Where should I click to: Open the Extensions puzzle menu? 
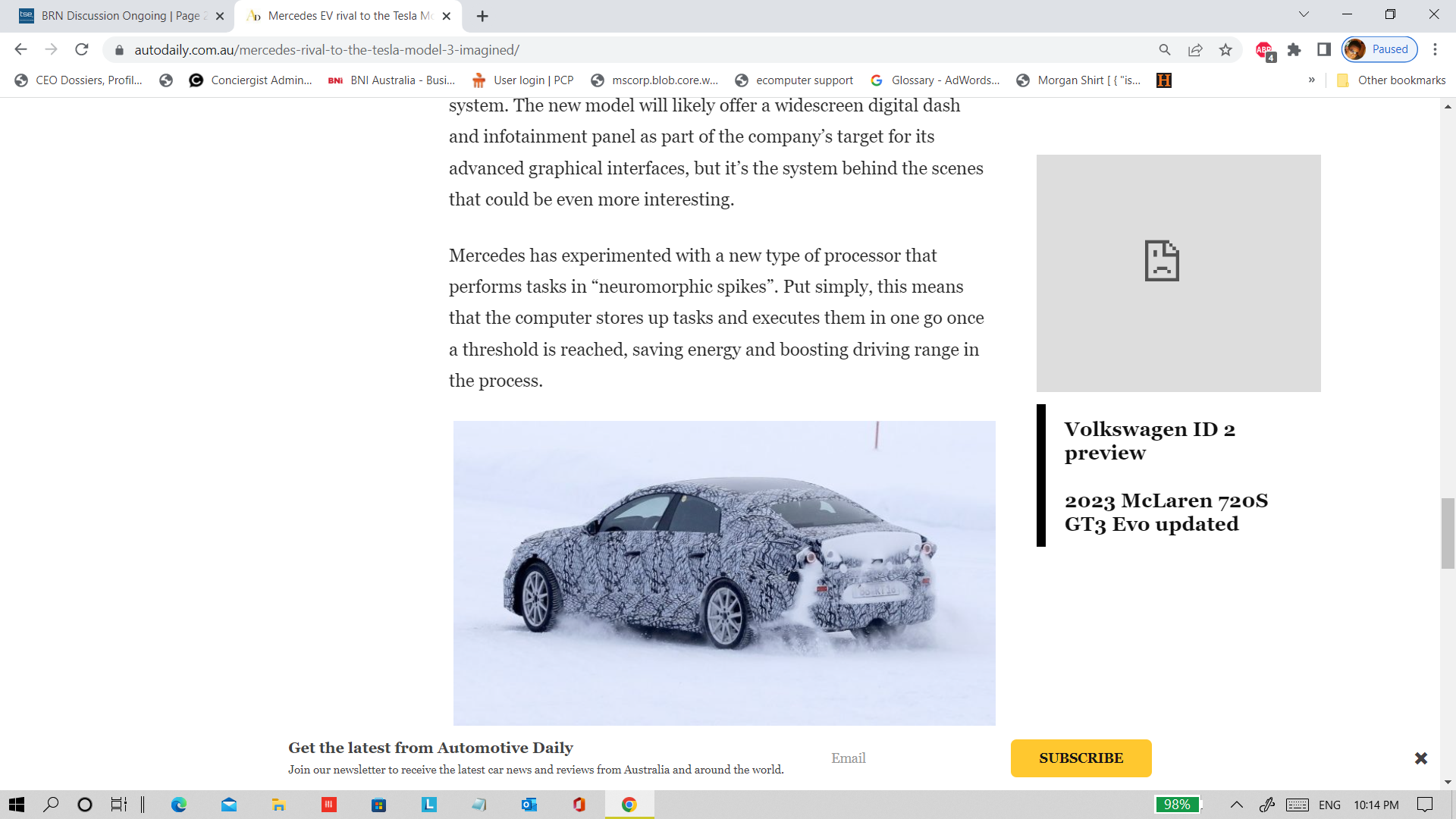1294,49
